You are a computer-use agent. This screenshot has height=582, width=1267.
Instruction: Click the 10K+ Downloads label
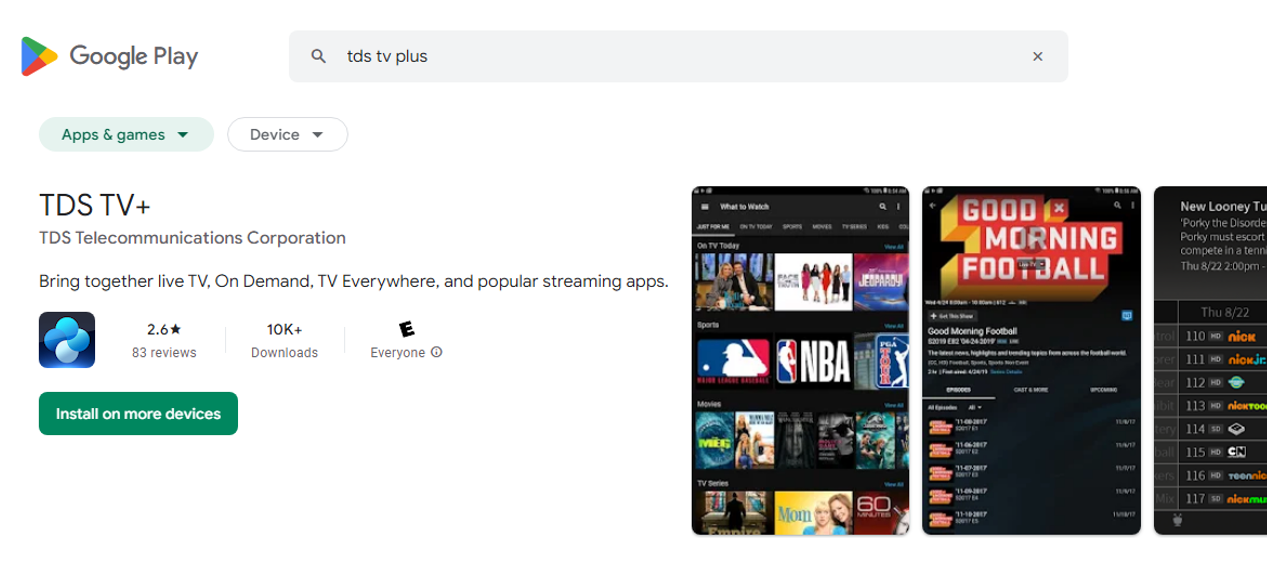(x=284, y=341)
